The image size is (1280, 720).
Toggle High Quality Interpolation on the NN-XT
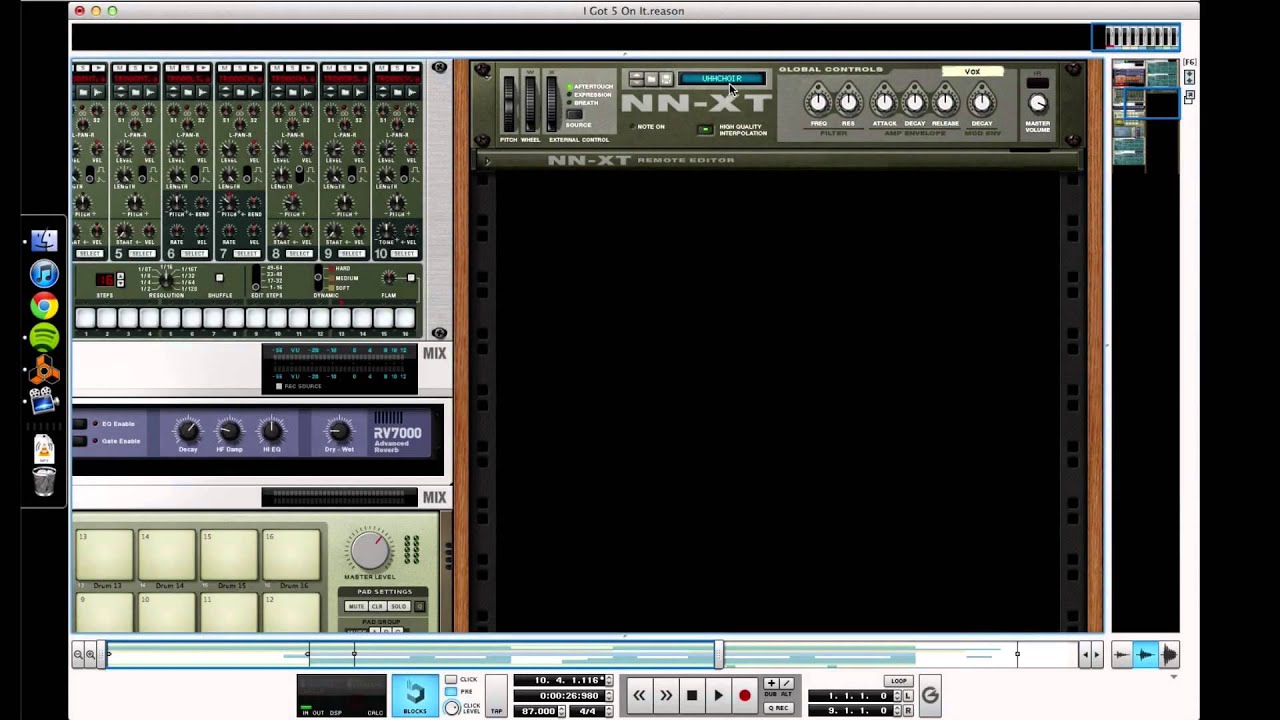[706, 130]
